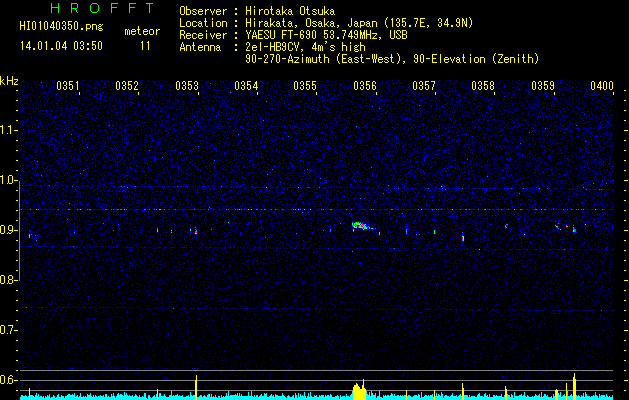Click the 1.1 kHz axis label
Image resolution: width=629 pixels, height=400 pixels.
click(x=8, y=130)
